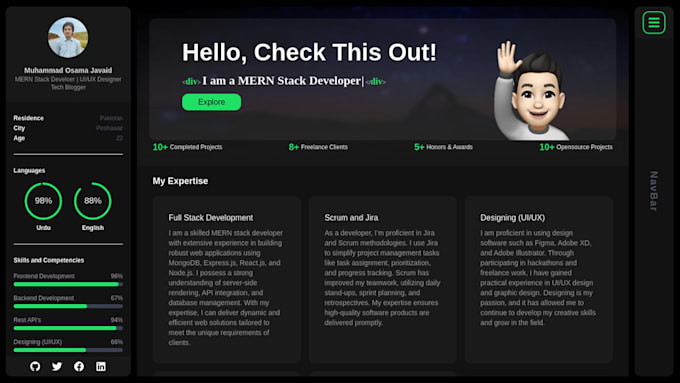The image size is (680, 383).
Task: Open the Full Stack Development card
Action: point(227,279)
